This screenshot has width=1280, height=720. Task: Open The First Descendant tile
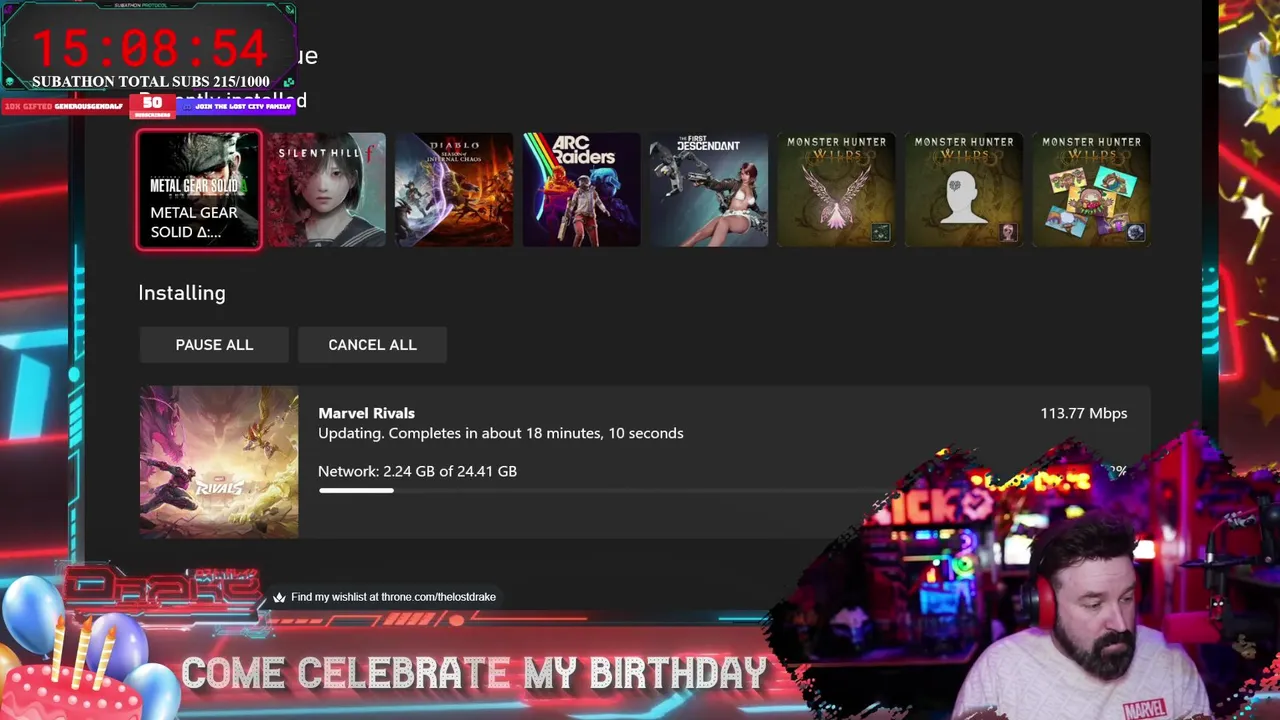coord(709,190)
